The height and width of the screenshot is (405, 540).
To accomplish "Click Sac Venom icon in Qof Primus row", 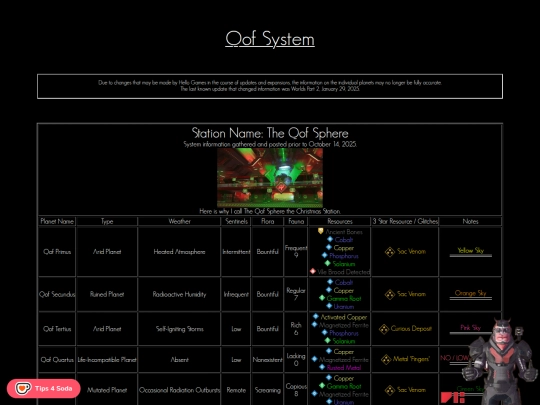I will [390, 252].
